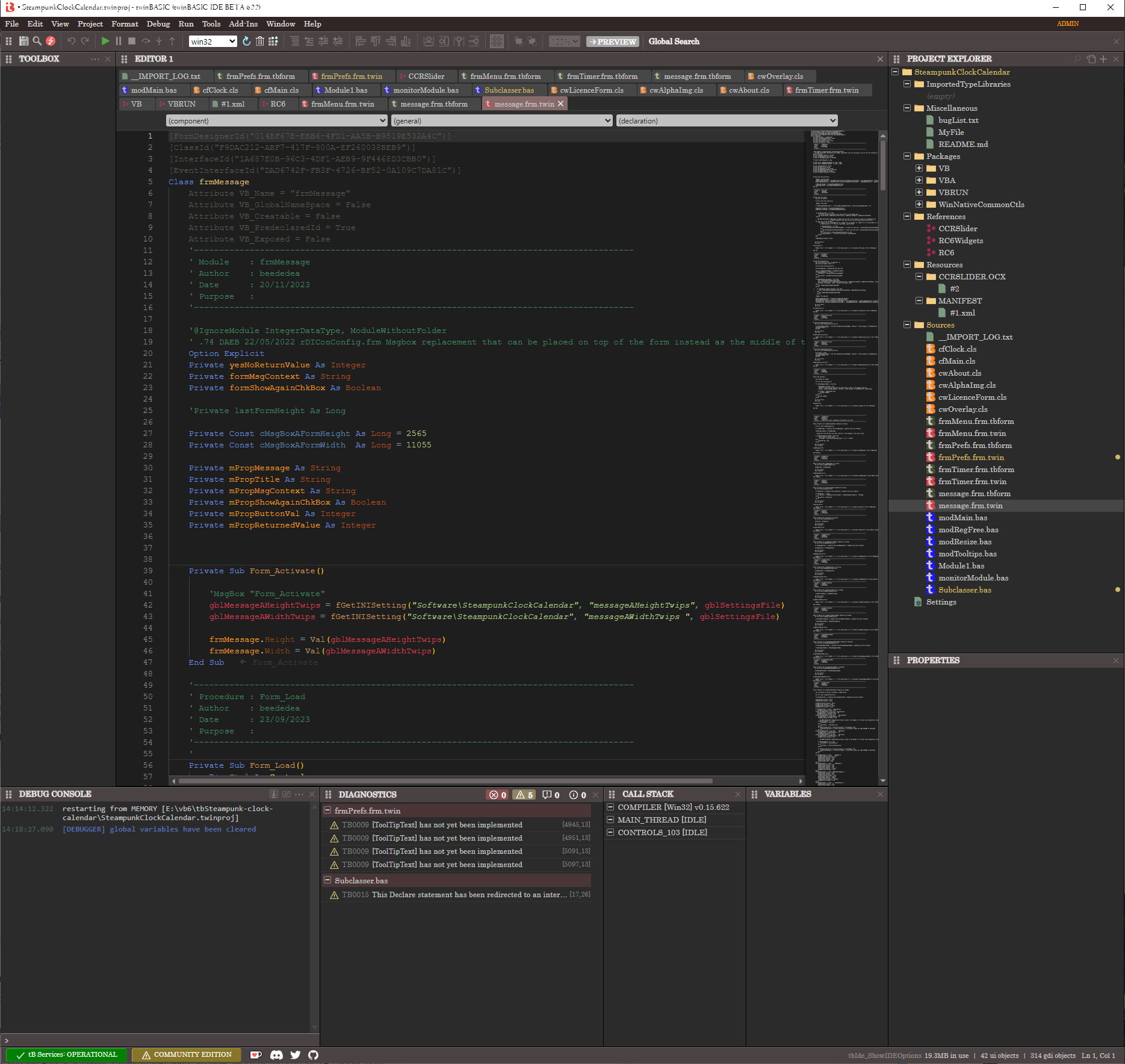This screenshot has height=1064, width=1125.
Task: Toggle auto-scroll in Debug Console header
Action: [x=274, y=794]
